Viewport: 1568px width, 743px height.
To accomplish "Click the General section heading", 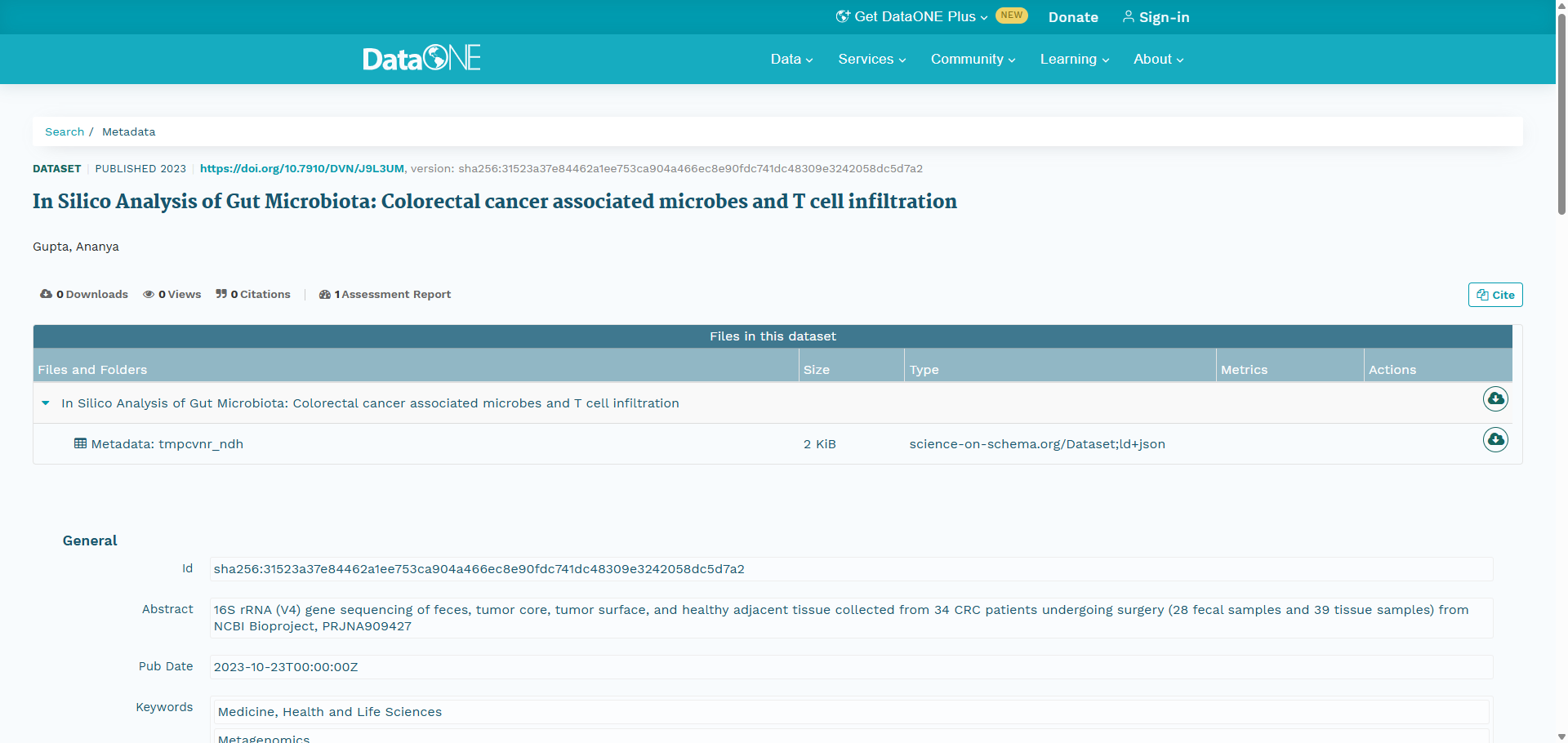I will 90,541.
